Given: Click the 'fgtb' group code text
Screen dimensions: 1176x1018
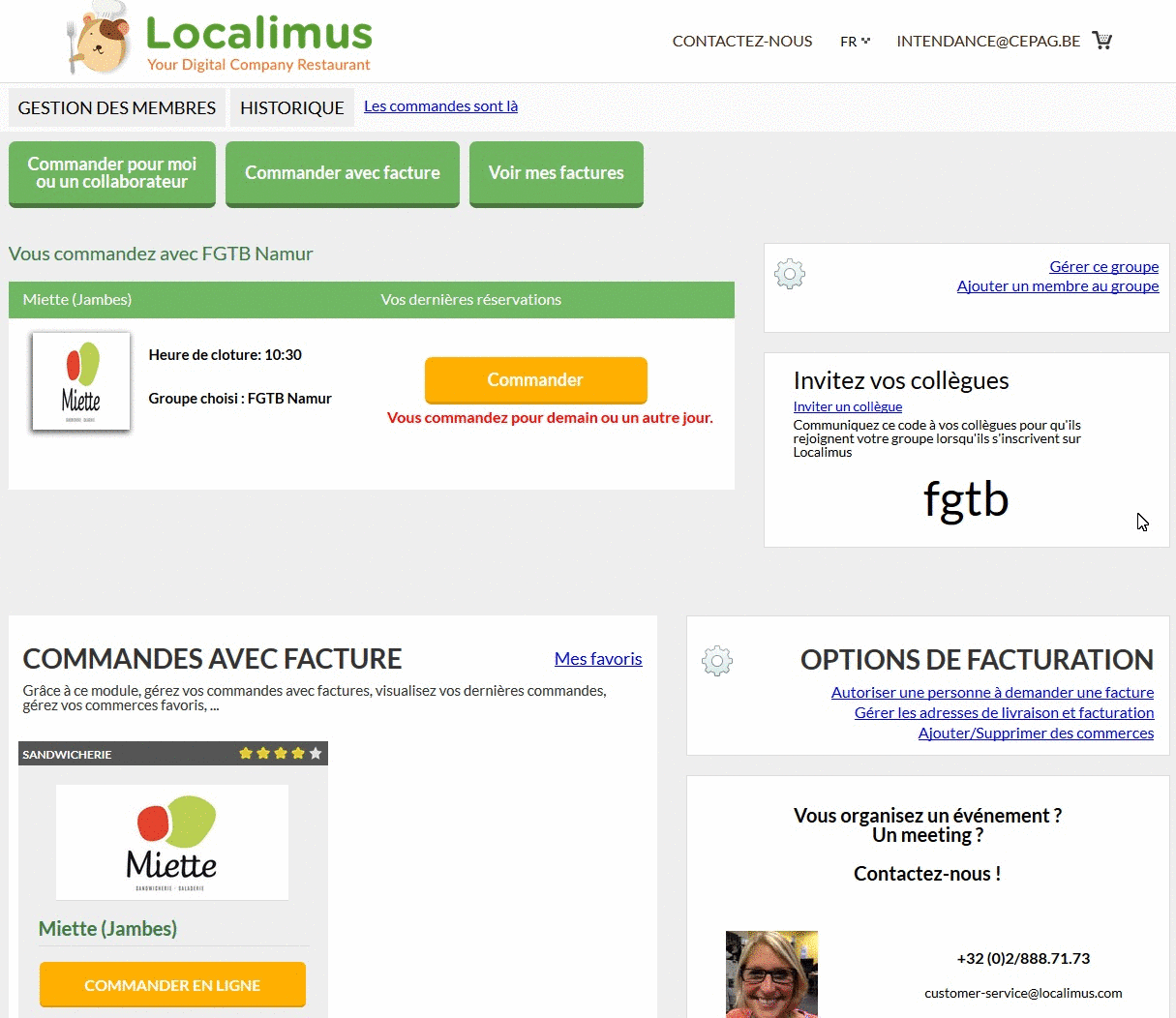Looking at the screenshot, I should click(x=966, y=500).
